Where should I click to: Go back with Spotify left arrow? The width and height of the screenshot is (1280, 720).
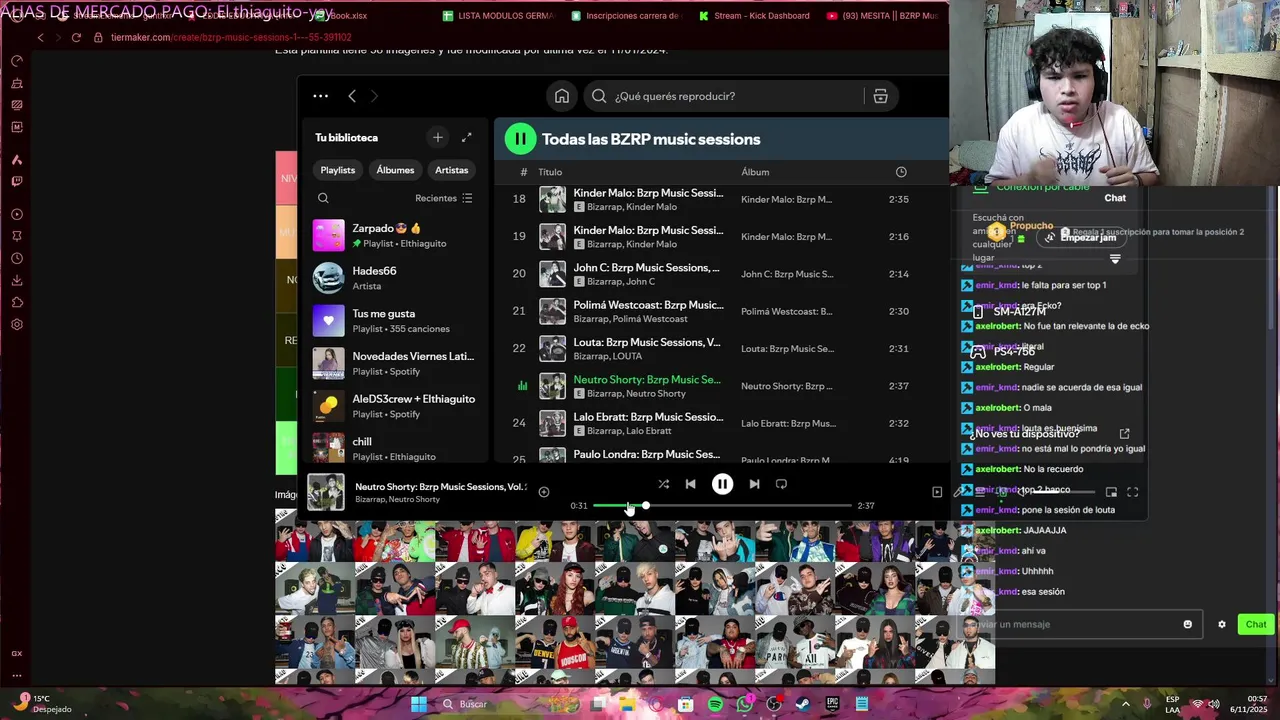coord(352,96)
